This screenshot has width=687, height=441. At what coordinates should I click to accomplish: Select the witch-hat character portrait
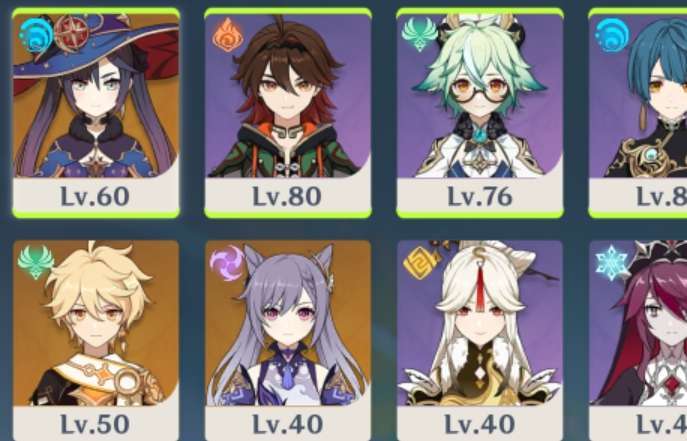tap(96, 95)
